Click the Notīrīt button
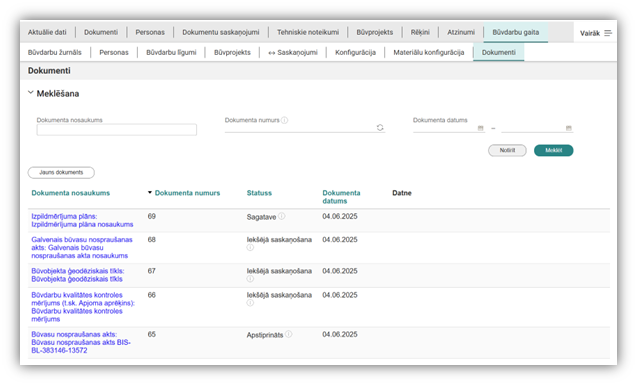 [x=507, y=150]
